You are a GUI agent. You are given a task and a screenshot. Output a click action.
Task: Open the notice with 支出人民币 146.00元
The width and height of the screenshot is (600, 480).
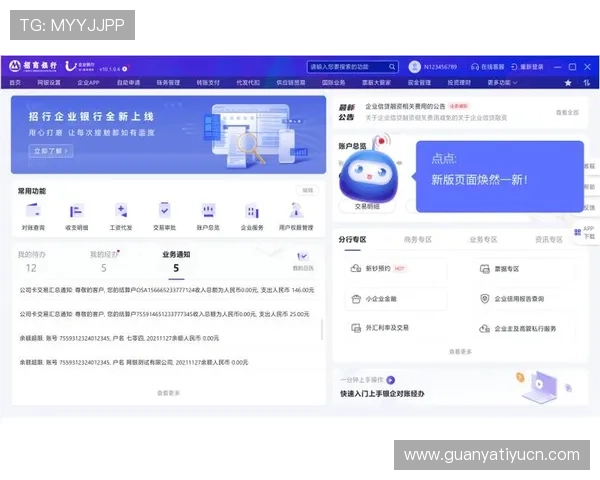click(167, 290)
